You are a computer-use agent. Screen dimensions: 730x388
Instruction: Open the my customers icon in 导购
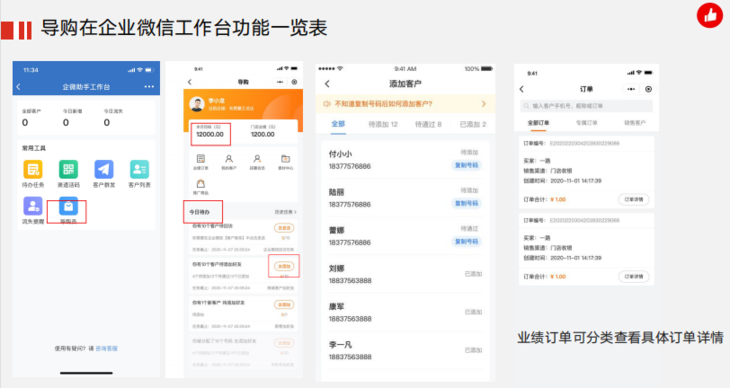point(229,159)
